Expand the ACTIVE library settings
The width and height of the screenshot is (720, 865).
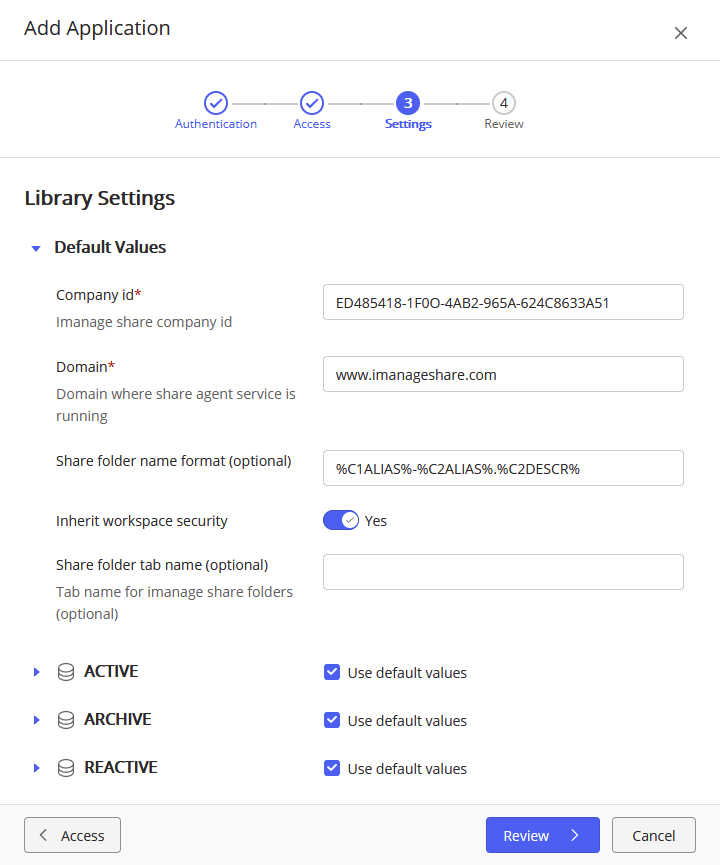[37, 671]
